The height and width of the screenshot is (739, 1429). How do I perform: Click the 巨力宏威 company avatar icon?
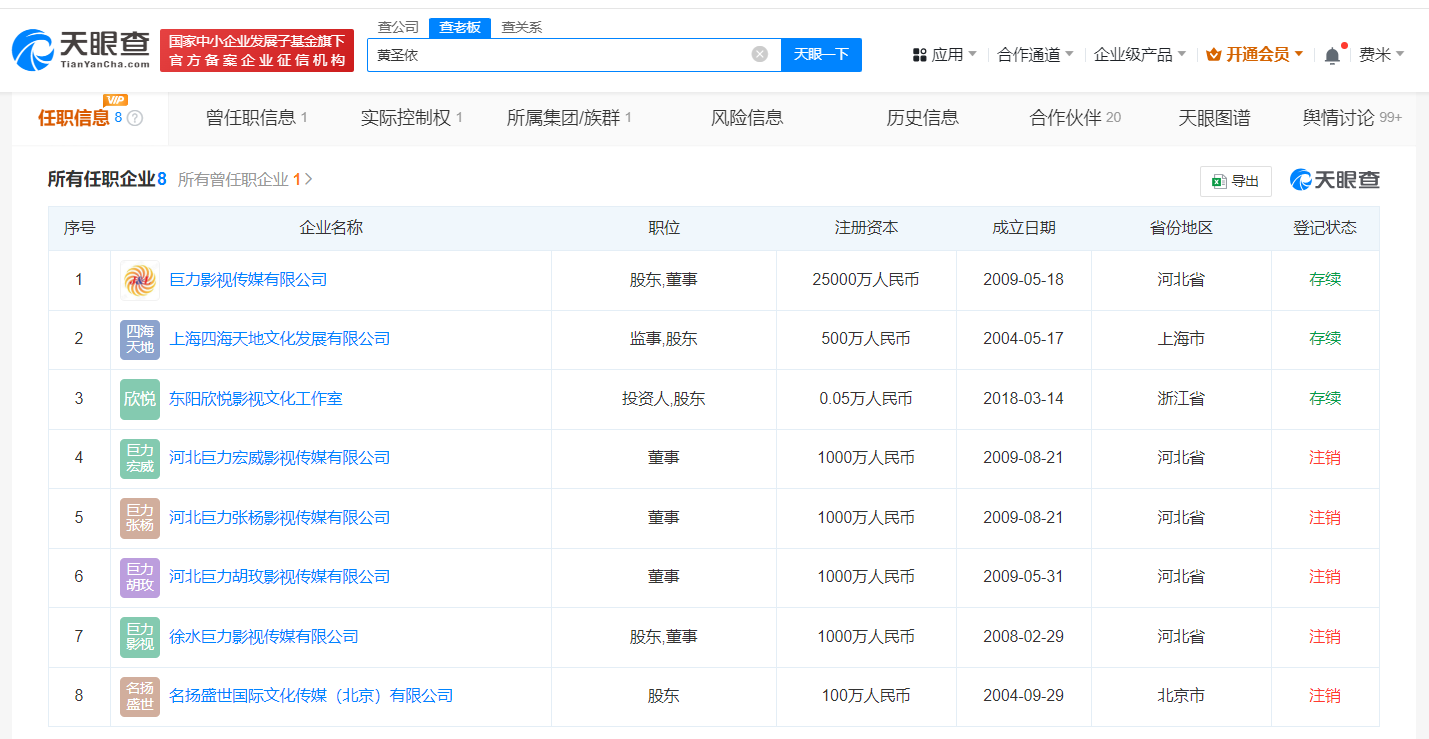coord(140,458)
